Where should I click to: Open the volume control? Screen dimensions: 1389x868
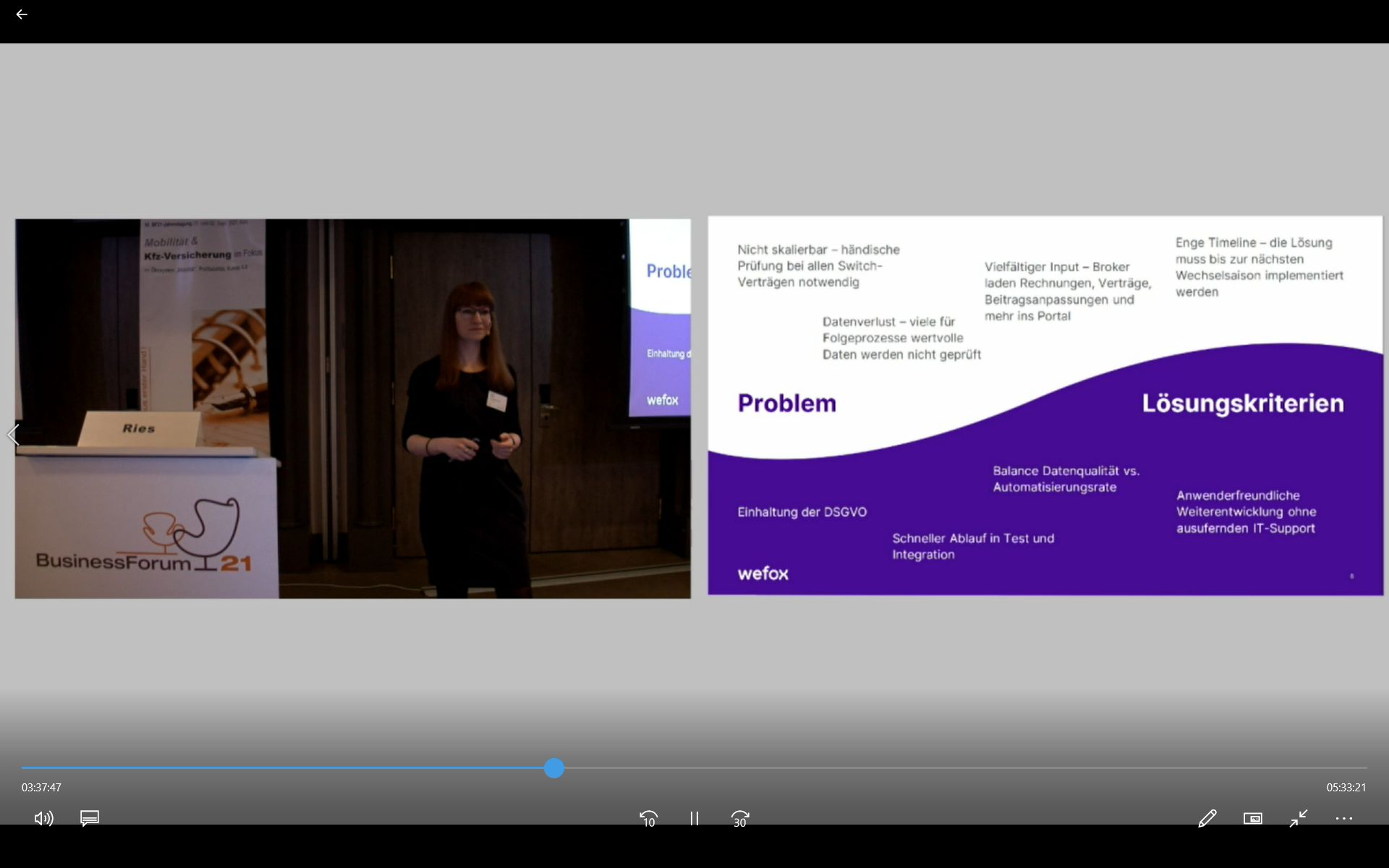pos(43,818)
